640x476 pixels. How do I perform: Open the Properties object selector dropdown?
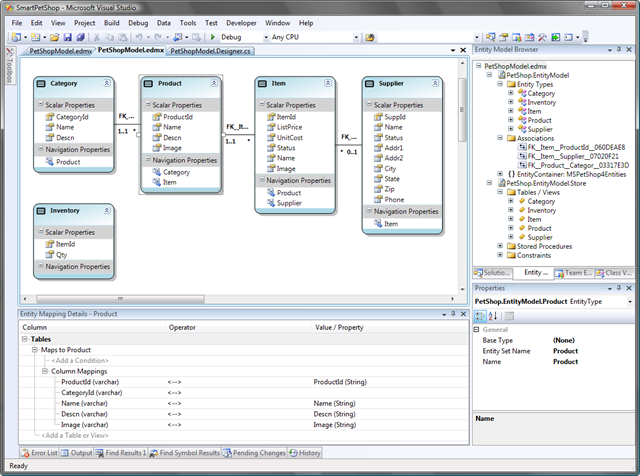point(630,302)
